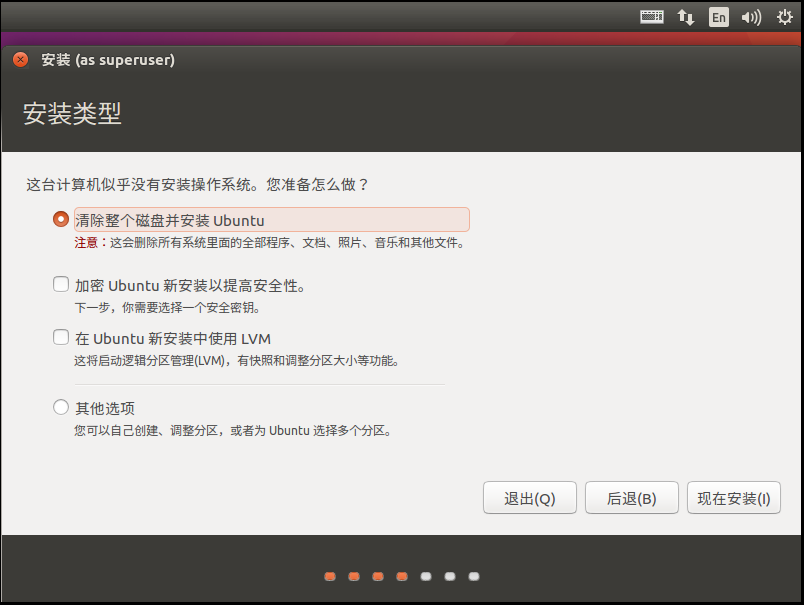
Task: Click the keyboard indicator icon in top panel
Action: coord(651,16)
